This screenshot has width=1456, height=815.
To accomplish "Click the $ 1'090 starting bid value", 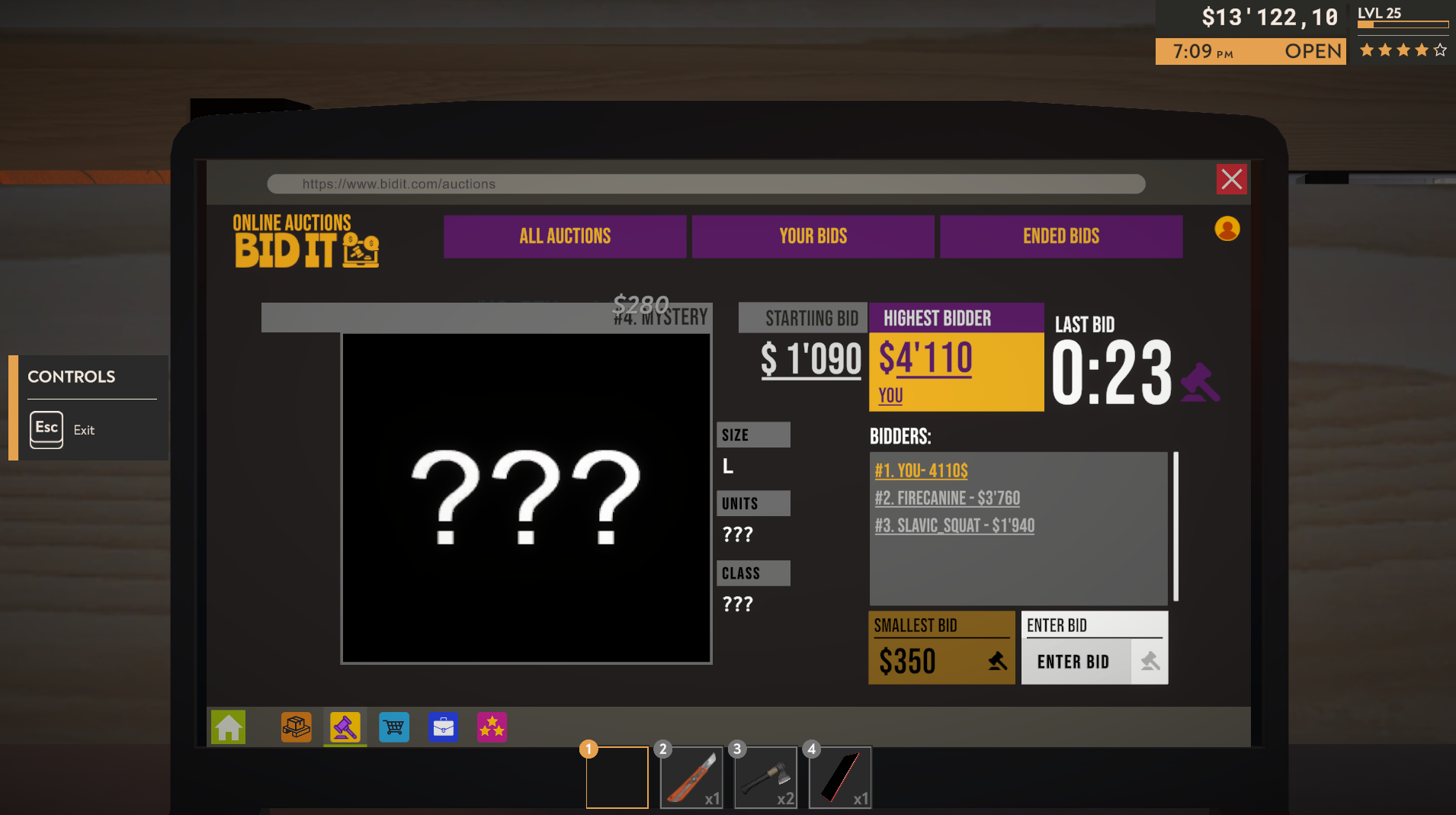I will pyautogui.click(x=811, y=358).
